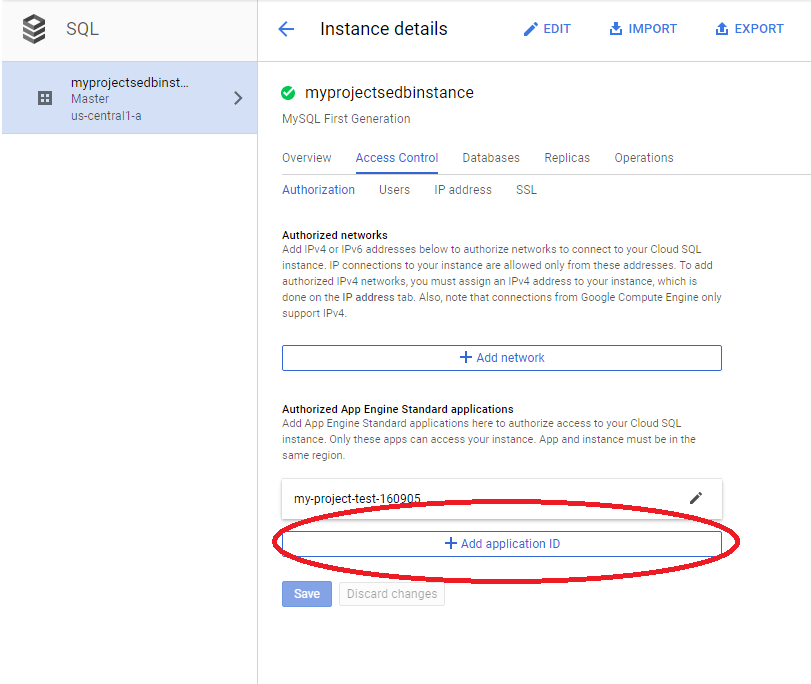This screenshot has width=811, height=684.
Task: Open the Users sub-tab
Action: 394,190
